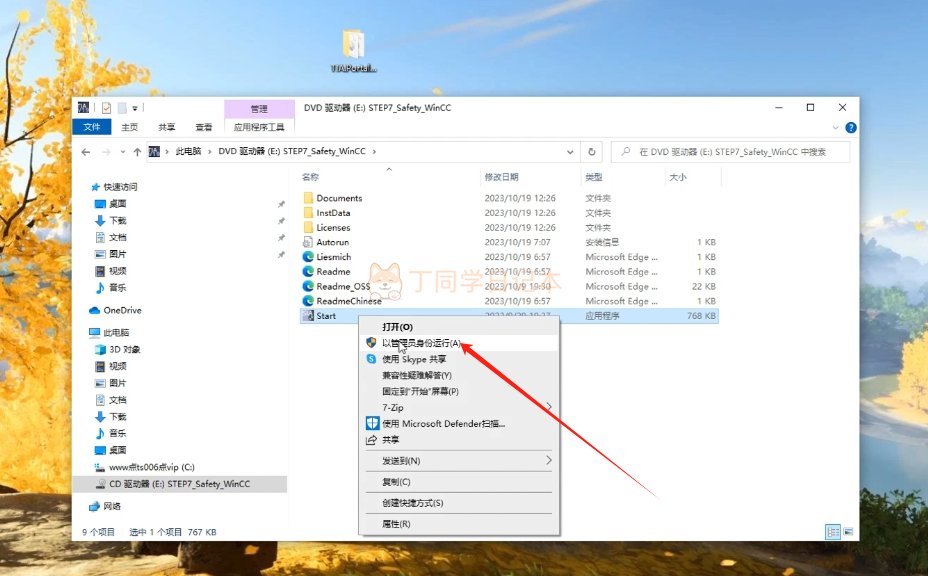Choose 使用 Skype 共享 menu entry

459,359
